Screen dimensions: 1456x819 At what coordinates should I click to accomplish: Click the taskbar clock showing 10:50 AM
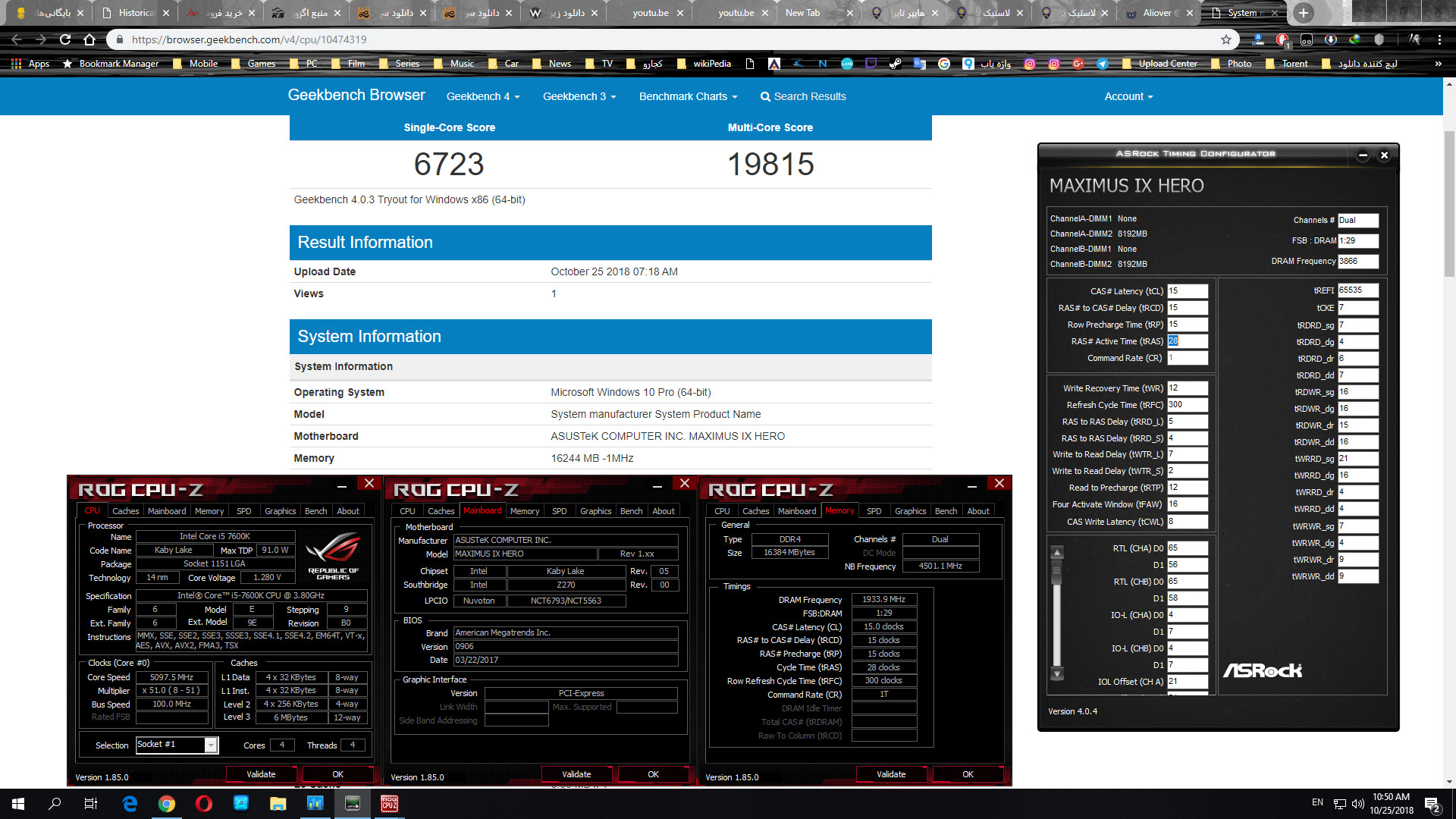click(x=1391, y=803)
